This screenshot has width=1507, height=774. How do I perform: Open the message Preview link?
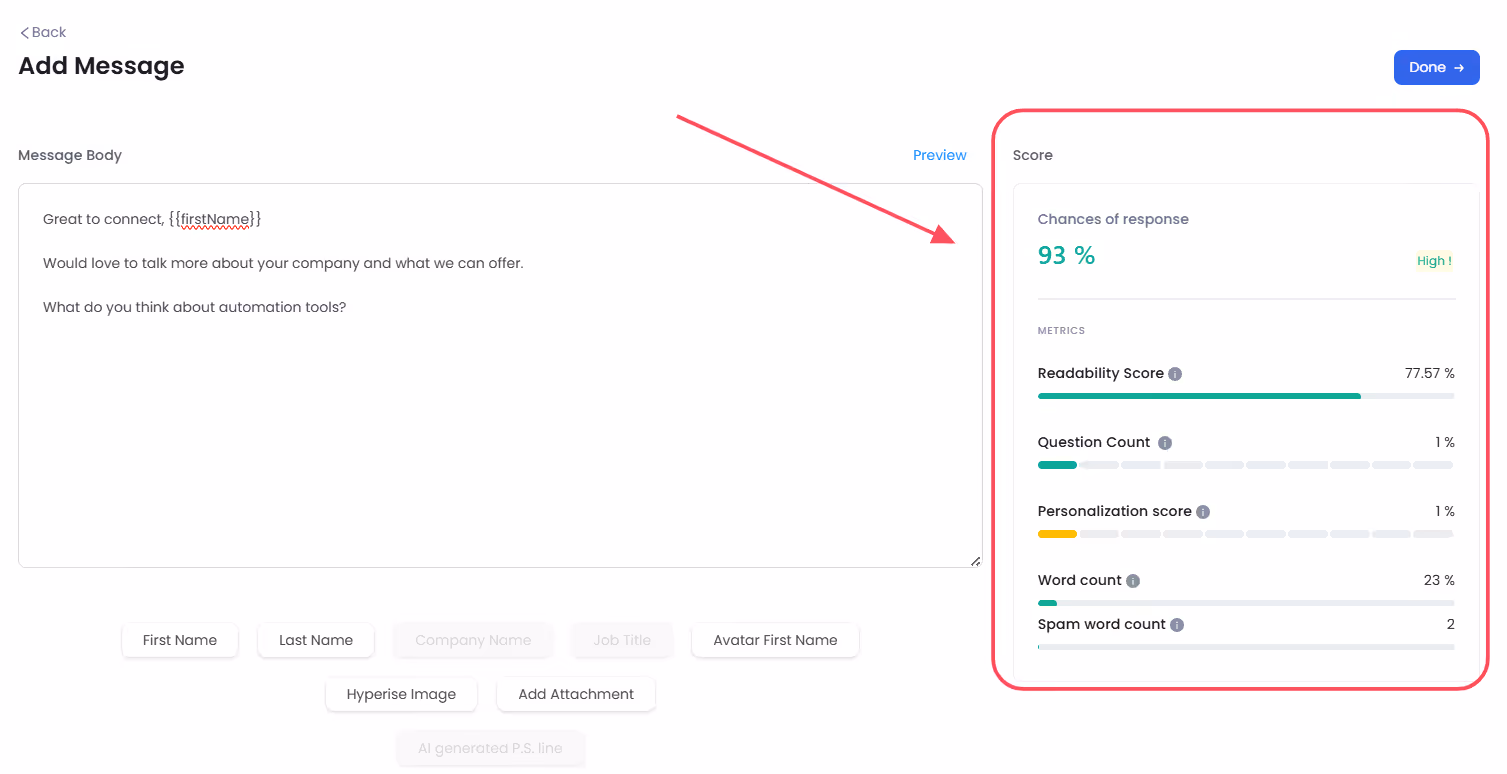point(939,155)
